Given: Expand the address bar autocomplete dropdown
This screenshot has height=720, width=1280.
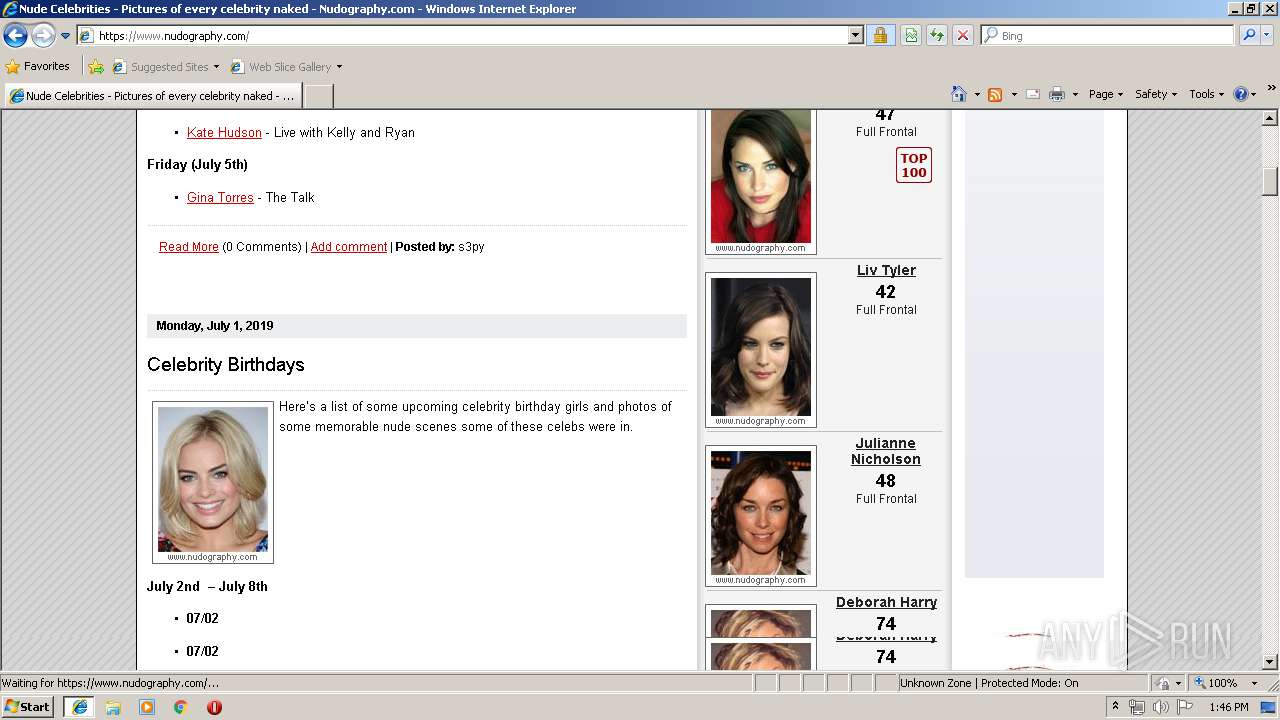Looking at the screenshot, I should tap(855, 36).
